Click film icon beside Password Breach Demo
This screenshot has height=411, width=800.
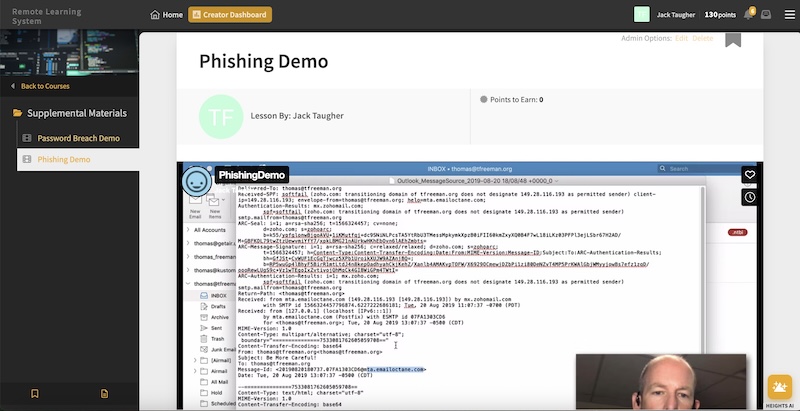point(27,138)
